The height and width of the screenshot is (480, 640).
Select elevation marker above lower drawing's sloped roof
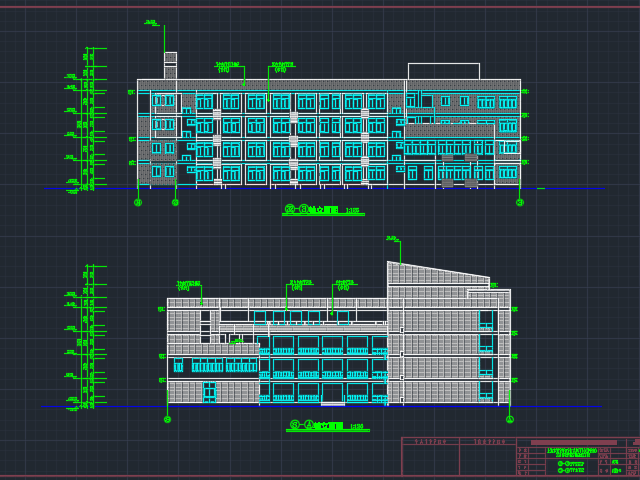392,238
